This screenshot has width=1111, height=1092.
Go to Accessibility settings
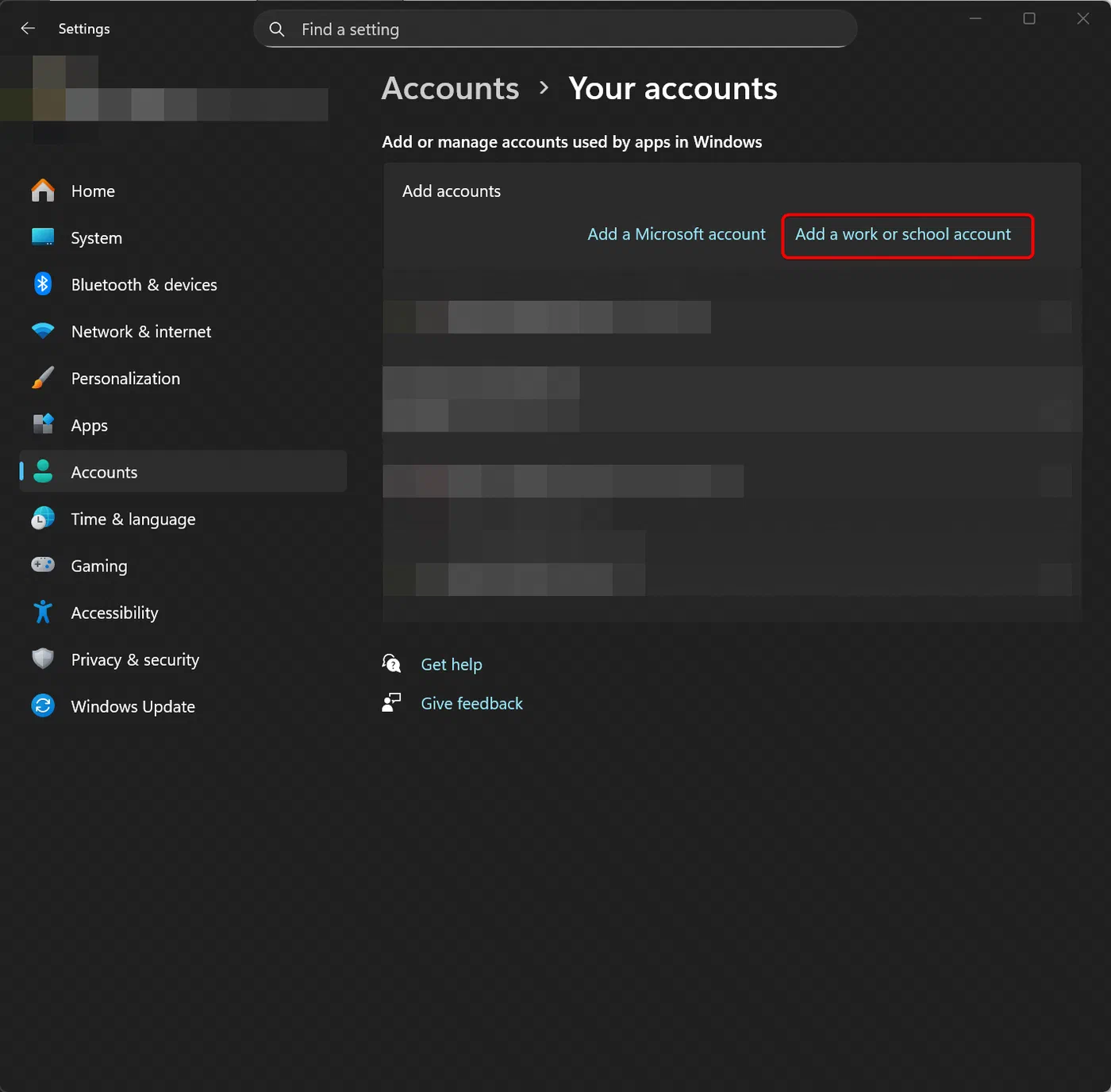(183, 612)
